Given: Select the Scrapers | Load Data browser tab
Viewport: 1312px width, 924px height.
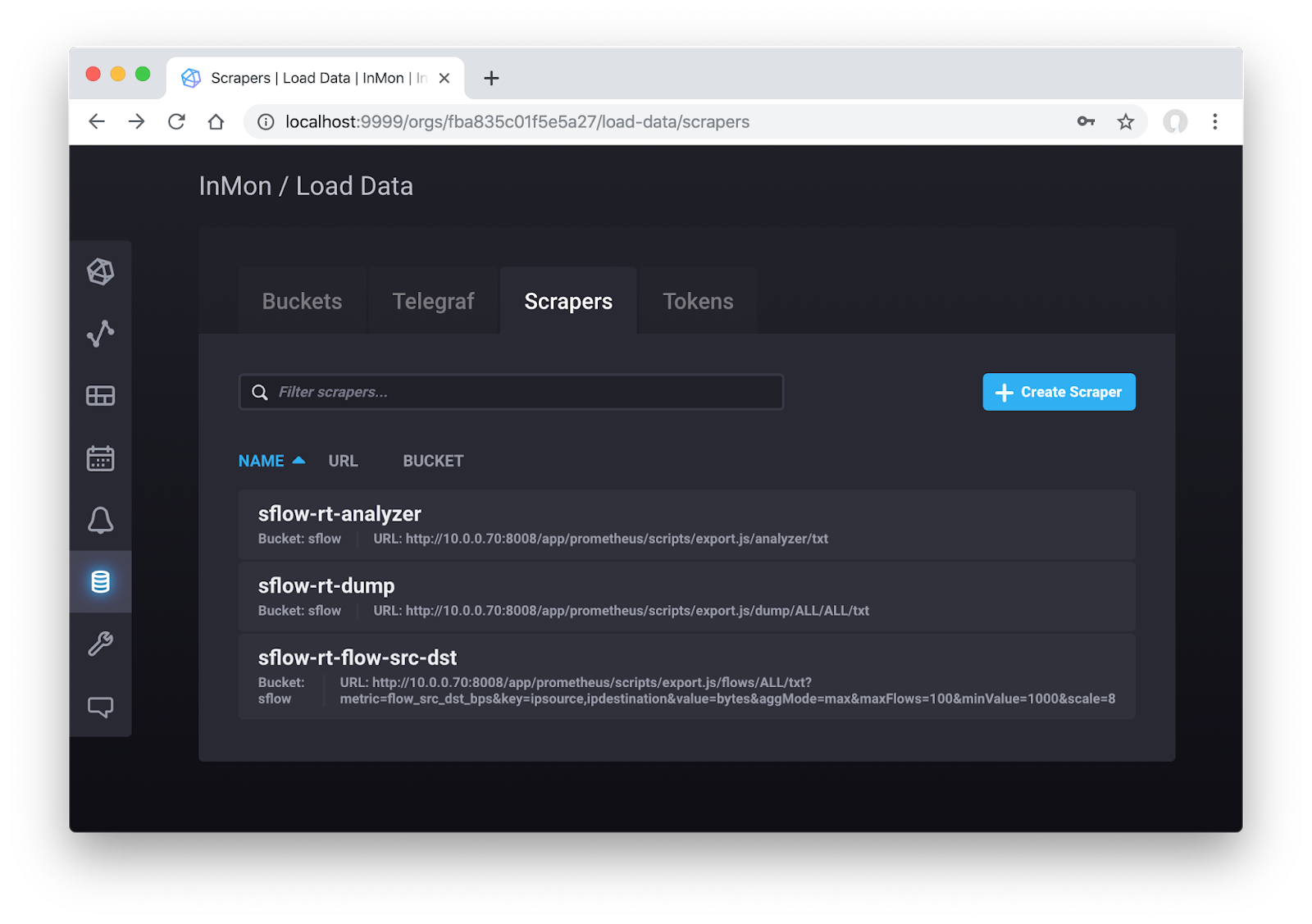Looking at the screenshot, I should tap(316, 78).
